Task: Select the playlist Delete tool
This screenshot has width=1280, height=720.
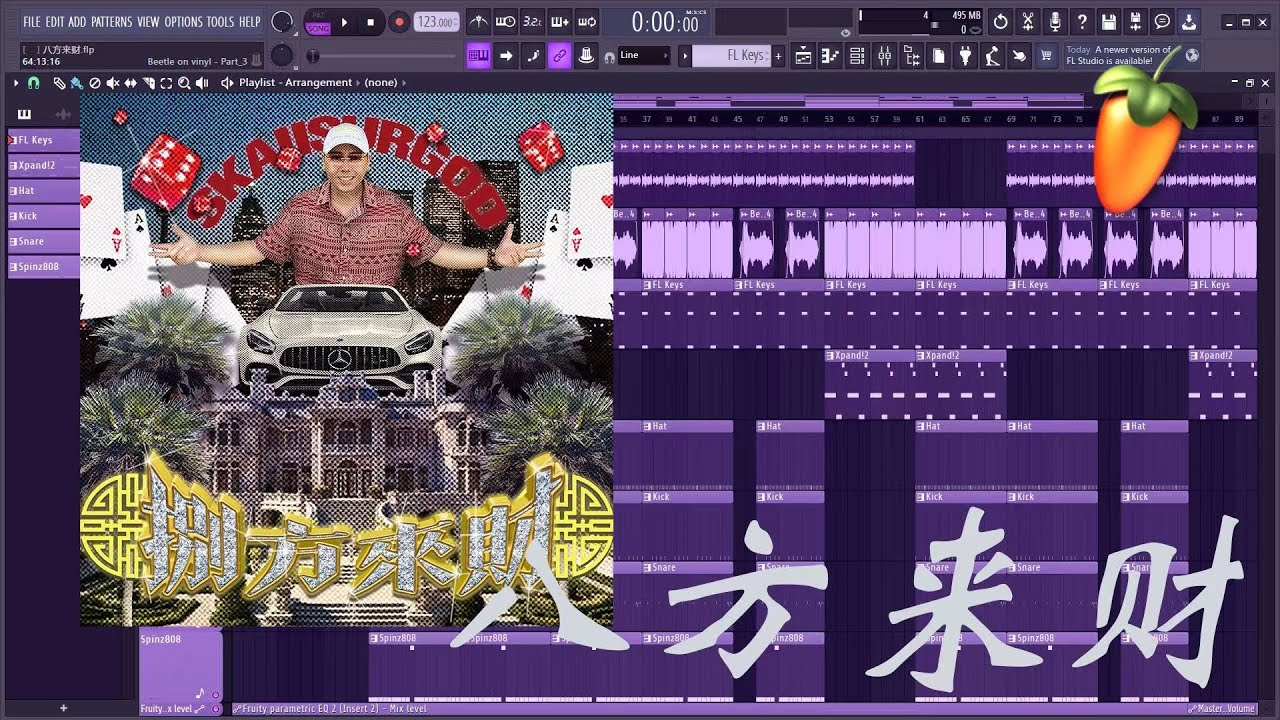Action: pyautogui.click(x=95, y=83)
